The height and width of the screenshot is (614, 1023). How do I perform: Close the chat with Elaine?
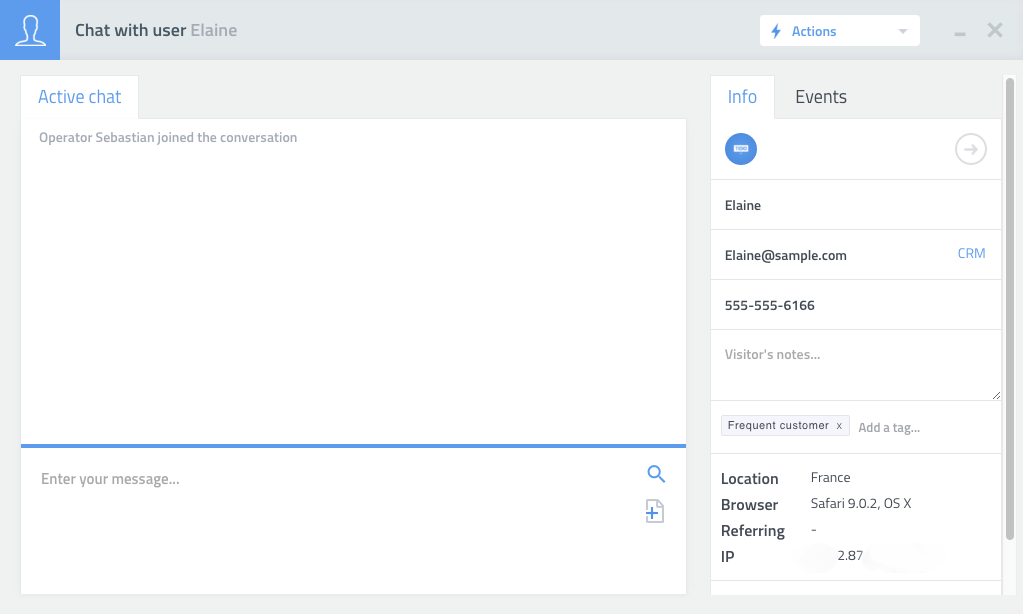pyautogui.click(x=995, y=30)
